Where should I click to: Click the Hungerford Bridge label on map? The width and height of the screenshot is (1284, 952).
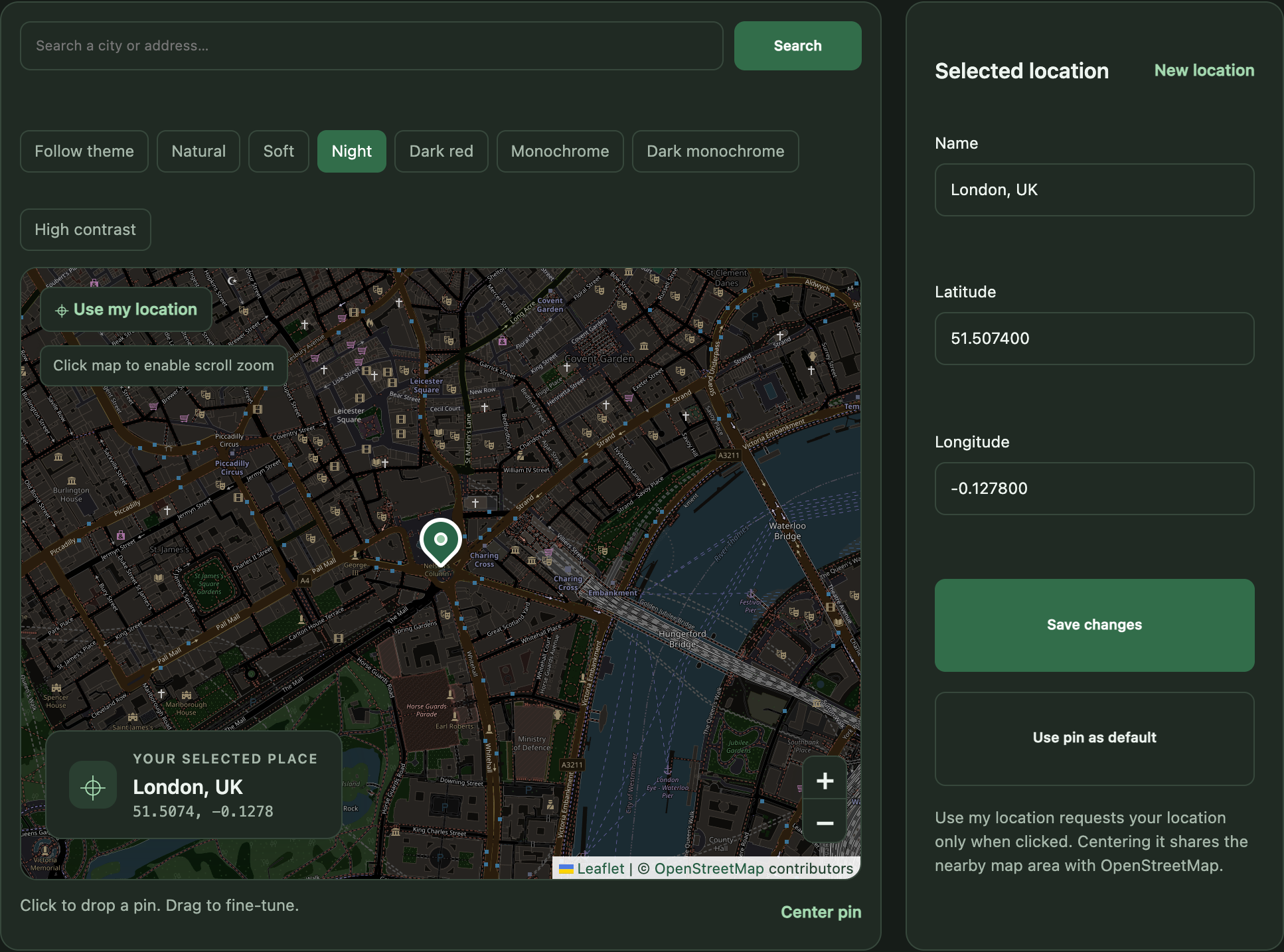coord(682,639)
